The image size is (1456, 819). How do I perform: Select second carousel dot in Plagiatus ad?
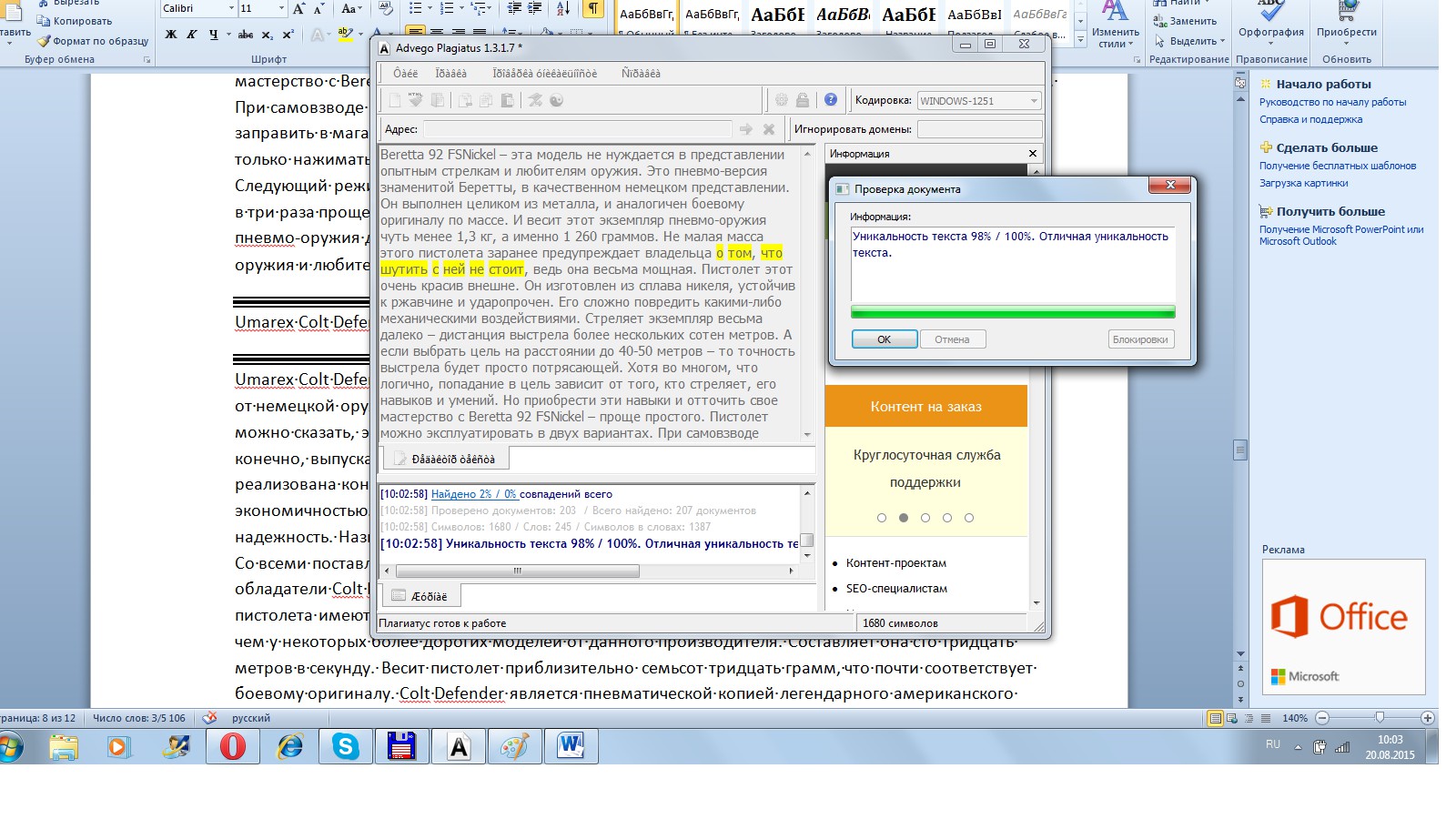coord(904,518)
